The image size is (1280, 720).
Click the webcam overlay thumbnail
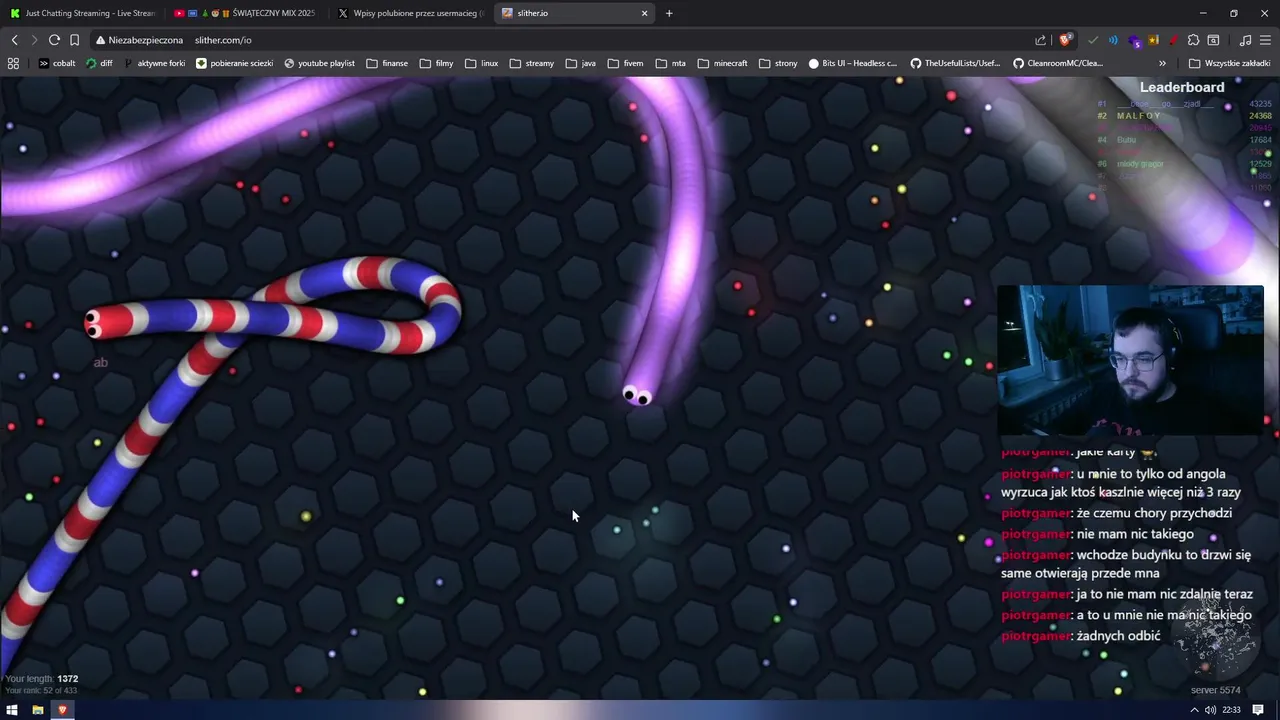pos(1130,360)
